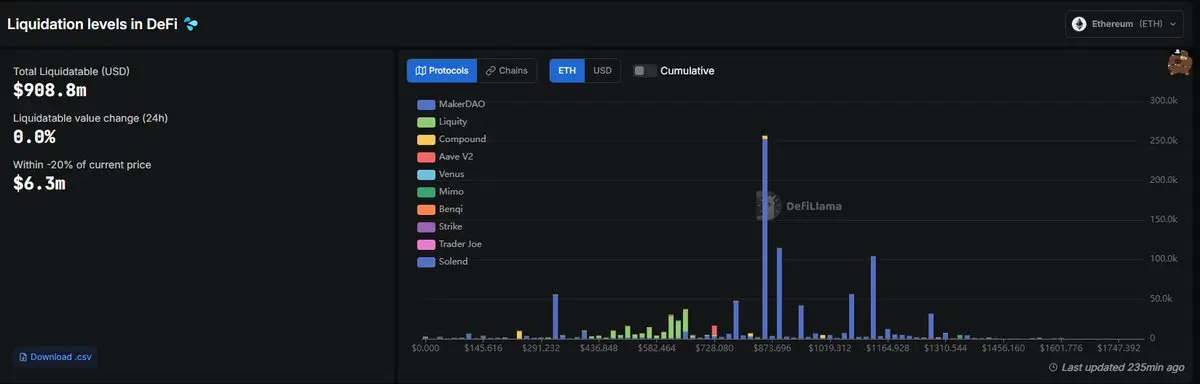Click the $0.000 x-axis label

425,348
